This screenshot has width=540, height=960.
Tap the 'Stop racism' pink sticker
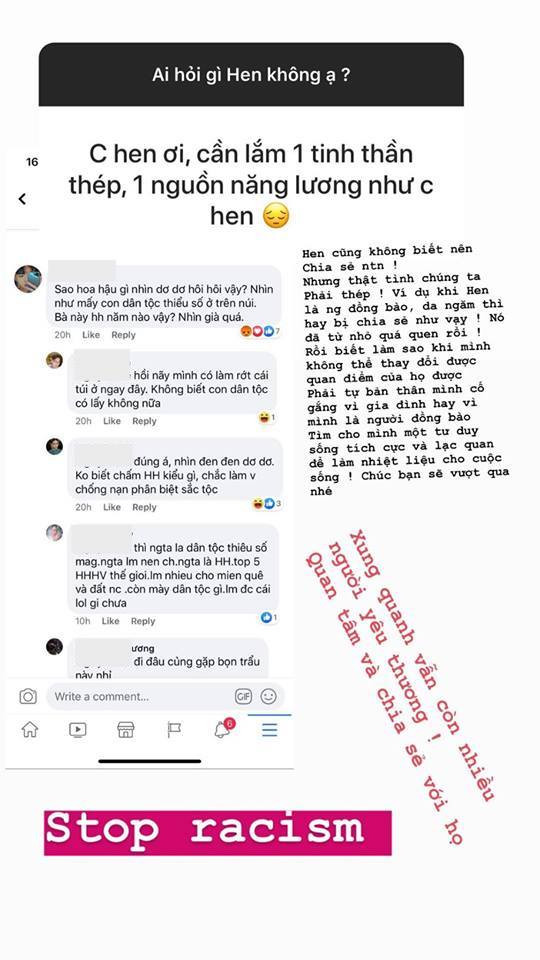pyautogui.click(x=217, y=832)
